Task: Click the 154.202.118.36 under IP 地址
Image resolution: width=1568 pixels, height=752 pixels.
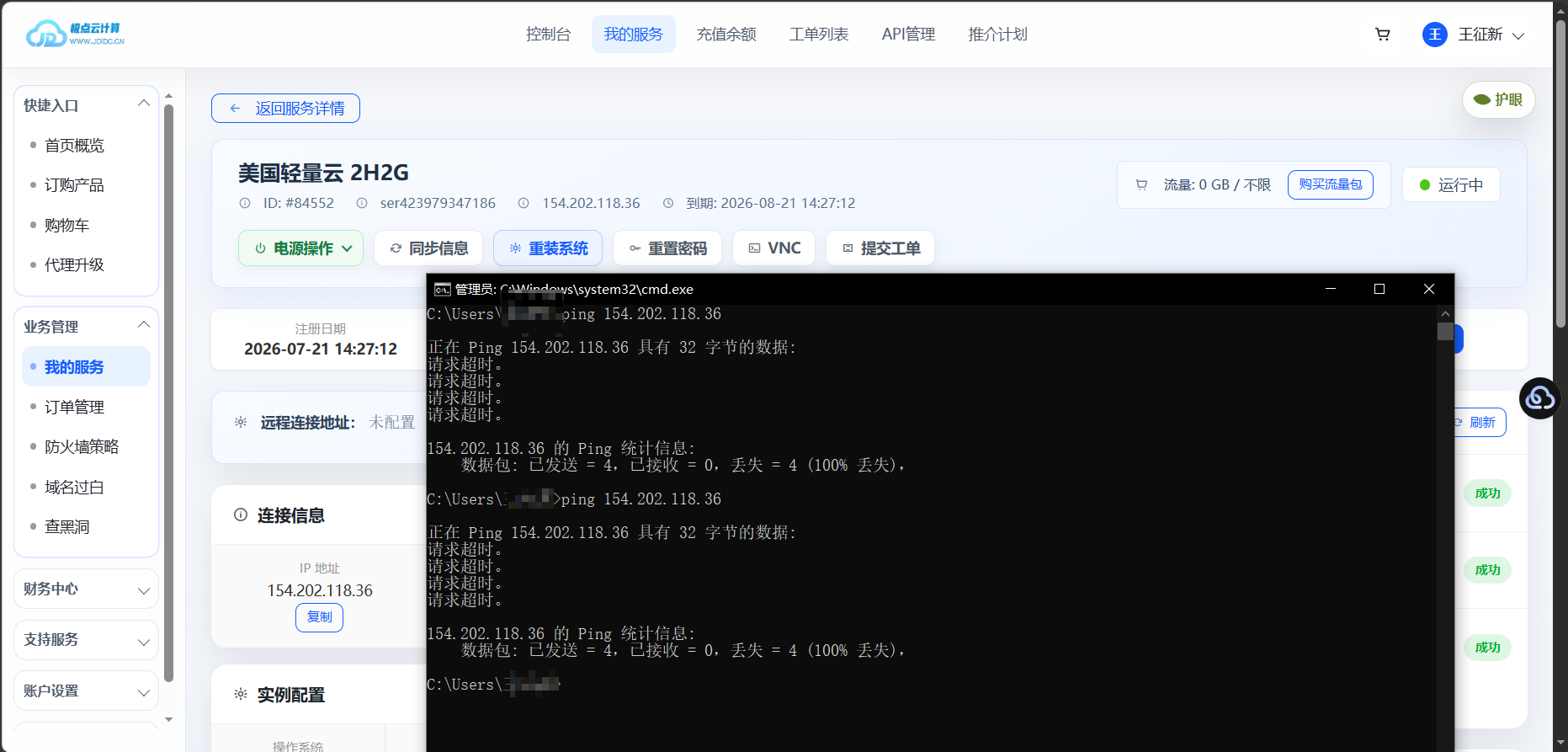Action: pos(320,591)
